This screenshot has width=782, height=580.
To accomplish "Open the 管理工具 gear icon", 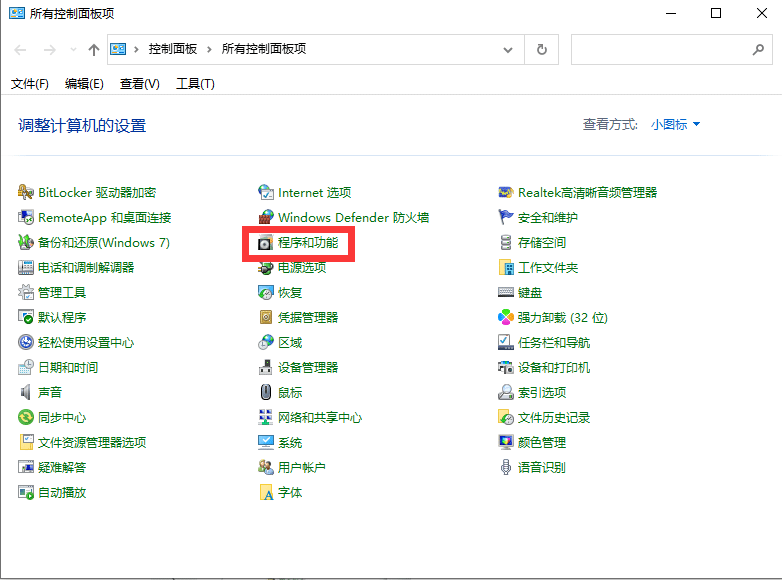I will (25, 292).
